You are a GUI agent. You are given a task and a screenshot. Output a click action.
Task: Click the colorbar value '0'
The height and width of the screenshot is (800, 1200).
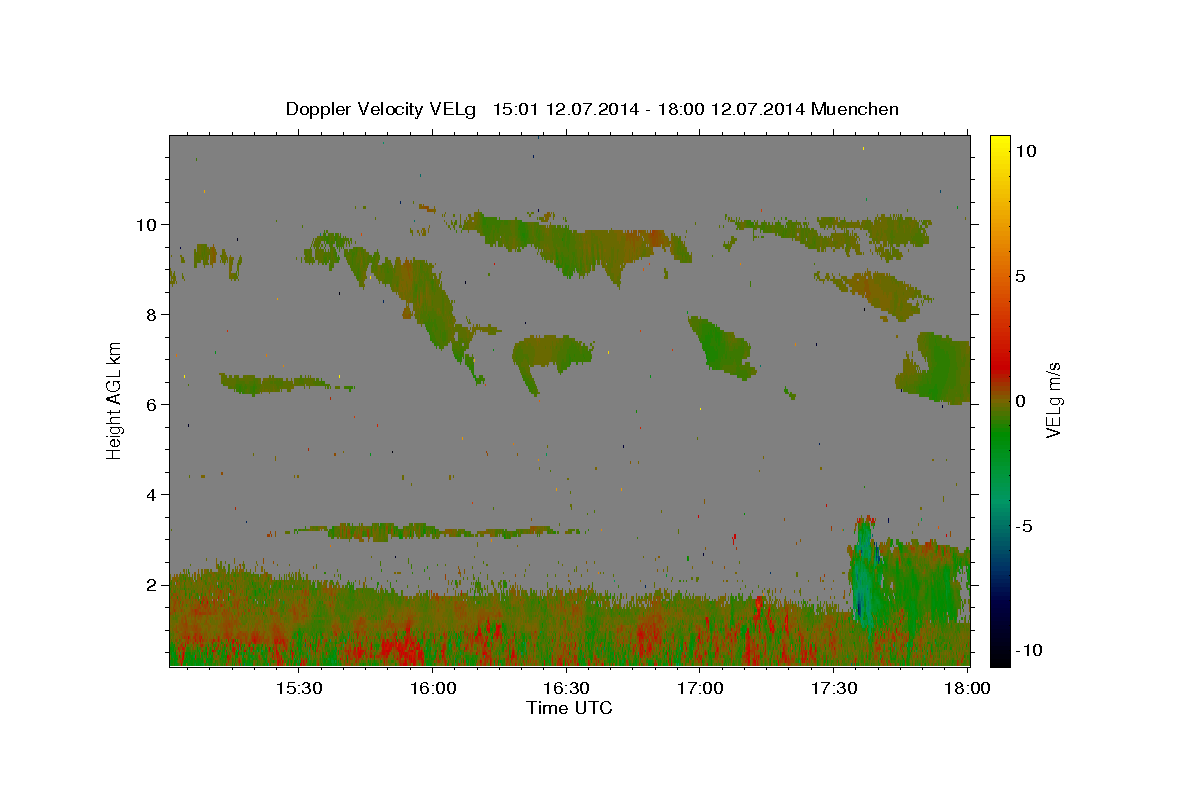point(1020,401)
